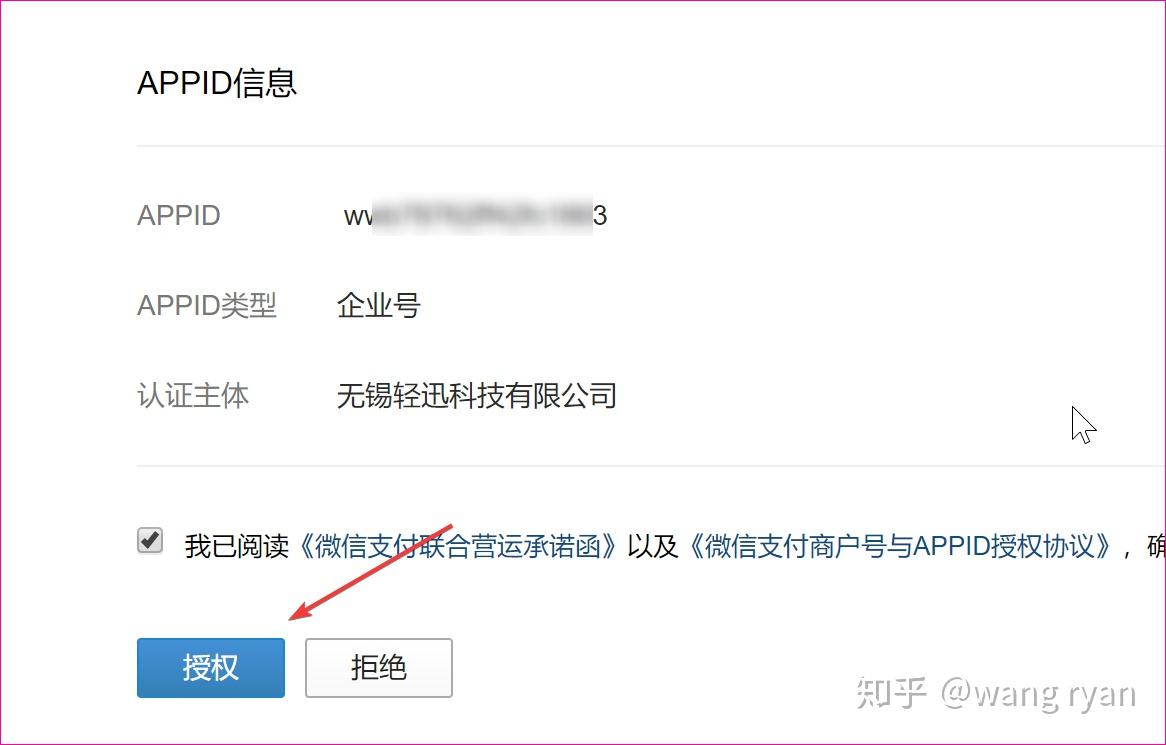This screenshot has width=1166, height=745.
Task: Click the APPID信息 heading
Action: 217,83
